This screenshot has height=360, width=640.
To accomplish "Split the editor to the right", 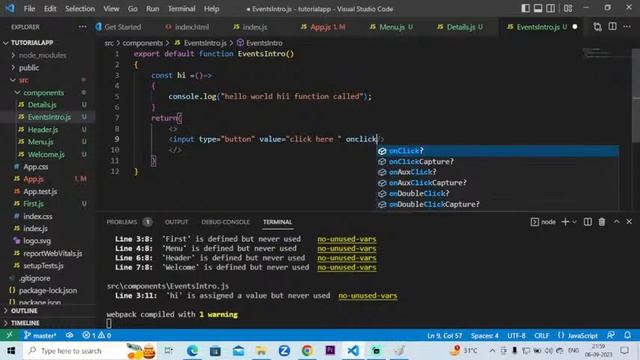I will (x=613, y=27).
